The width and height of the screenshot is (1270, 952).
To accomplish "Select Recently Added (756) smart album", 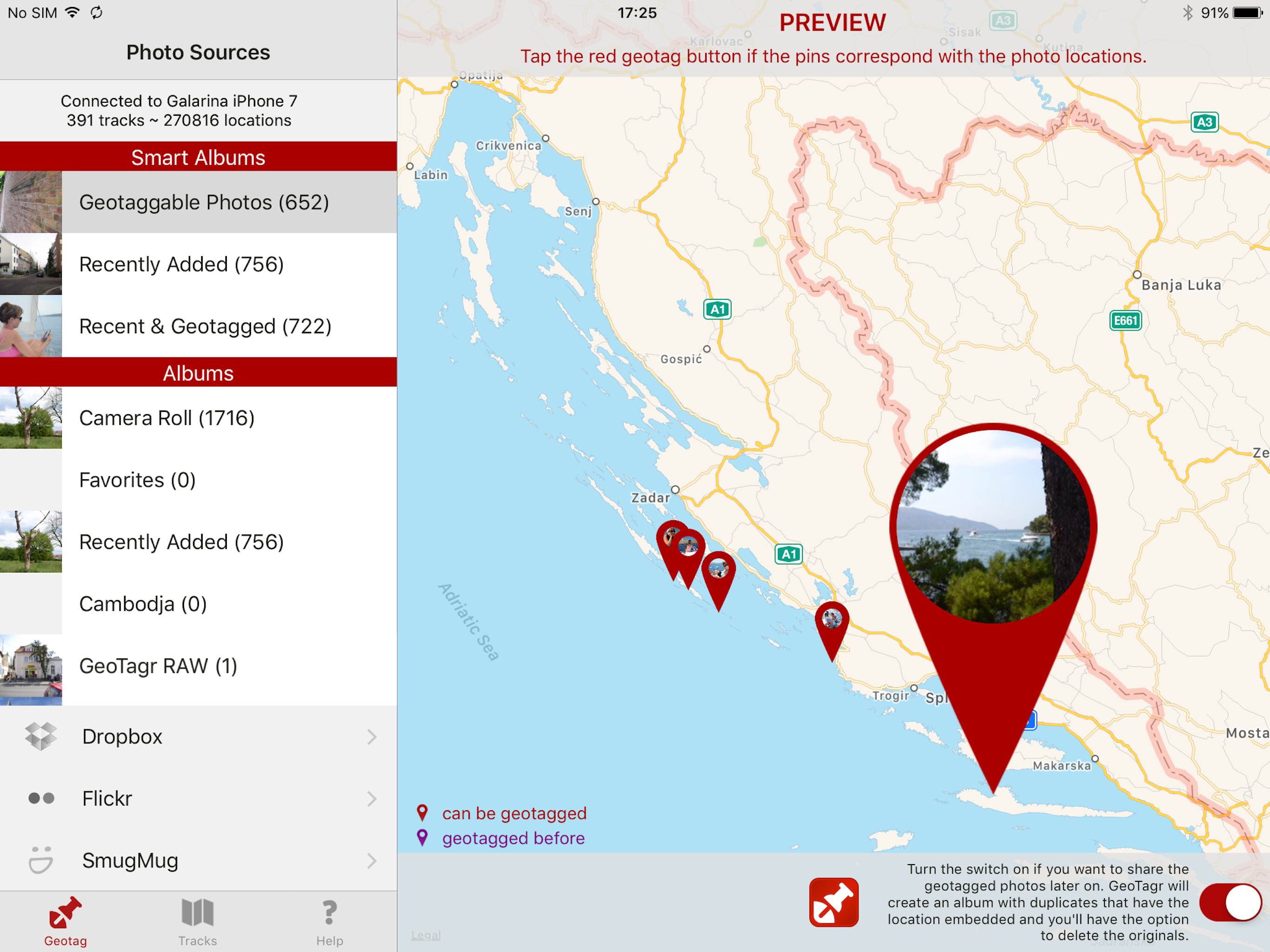I will [198, 264].
